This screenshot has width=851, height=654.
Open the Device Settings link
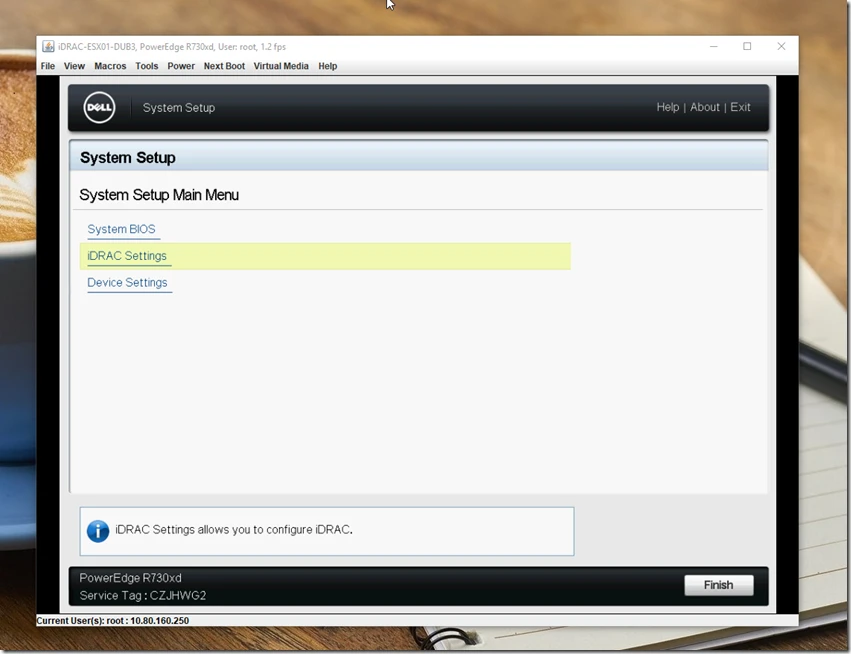coord(128,283)
